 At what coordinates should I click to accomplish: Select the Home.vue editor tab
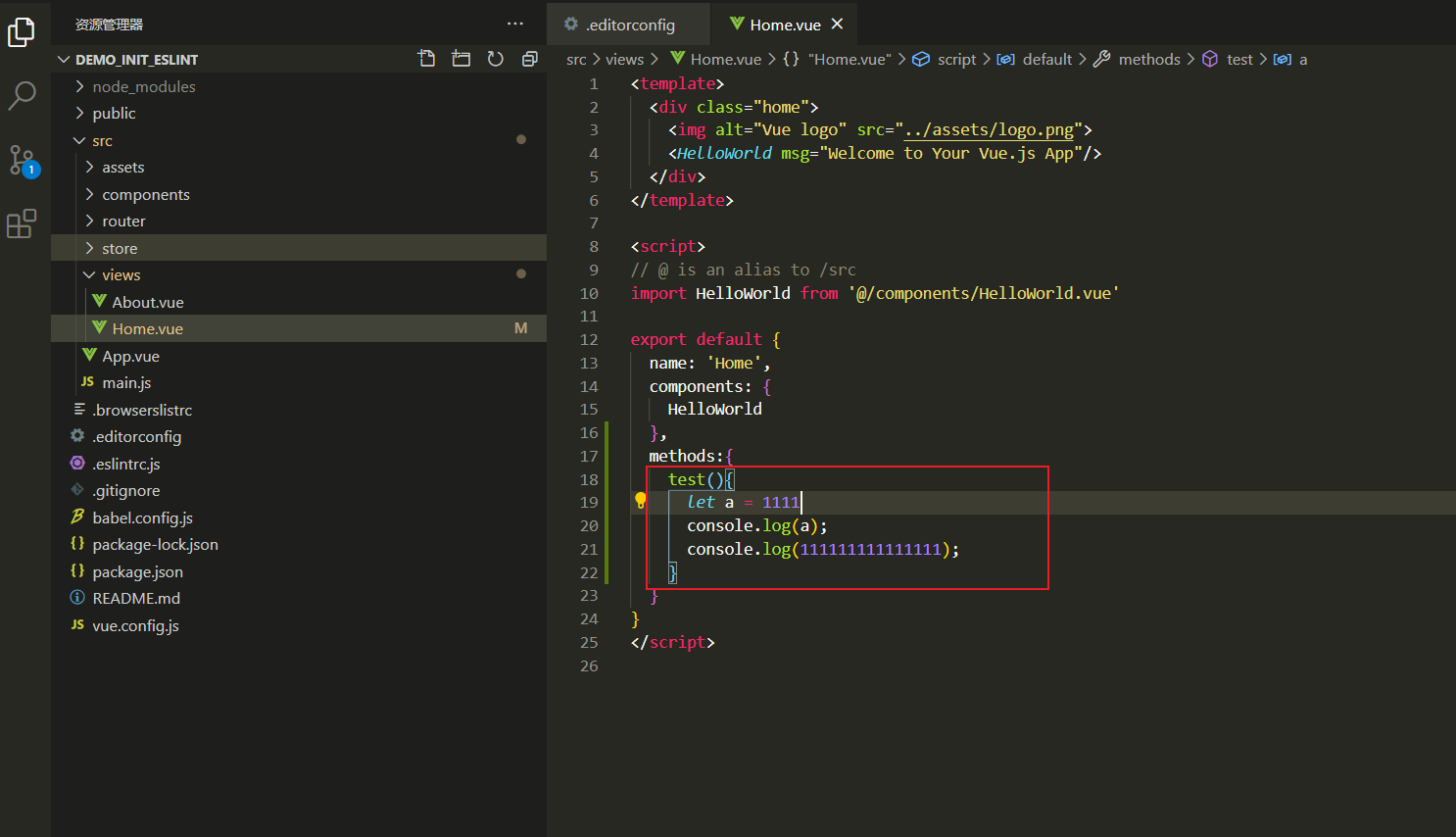tap(786, 24)
